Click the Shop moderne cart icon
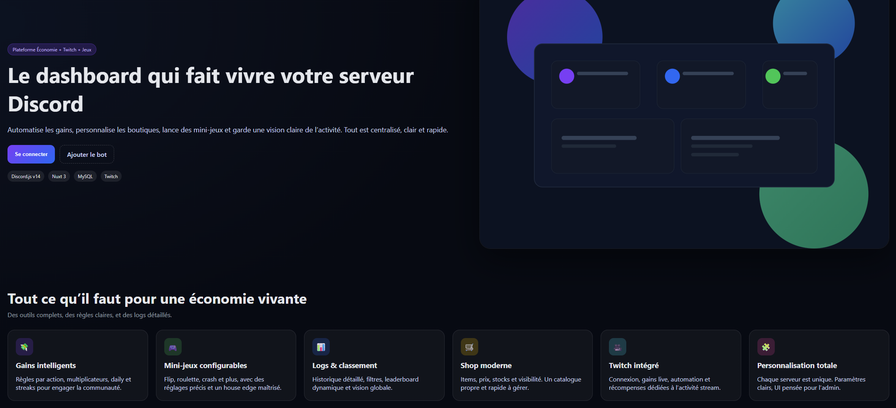The height and width of the screenshot is (408, 896). coord(469,347)
